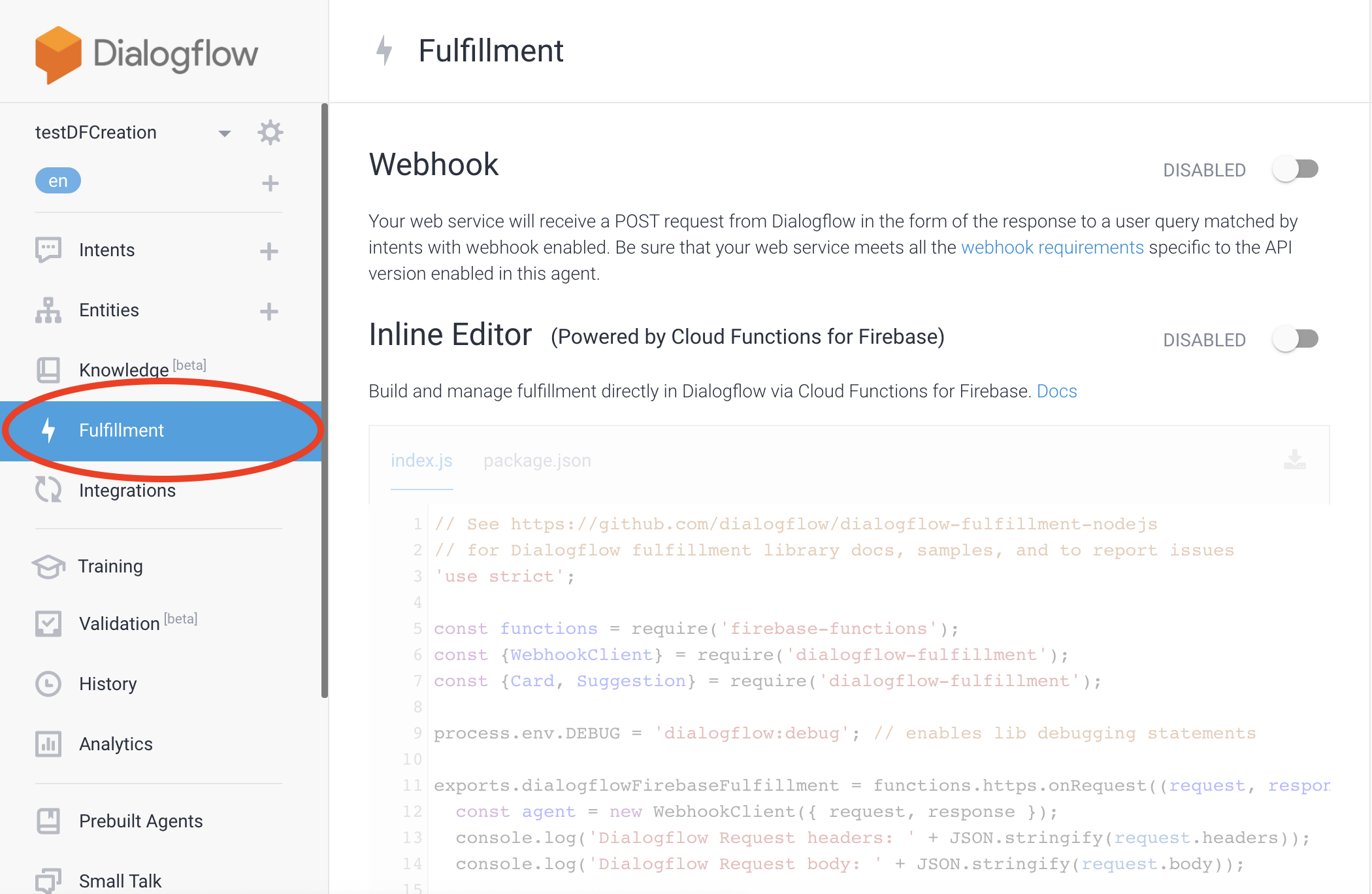Open the Integrations sync icon
This screenshot has width=1372, height=894.
pyautogui.click(x=48, y=490)
